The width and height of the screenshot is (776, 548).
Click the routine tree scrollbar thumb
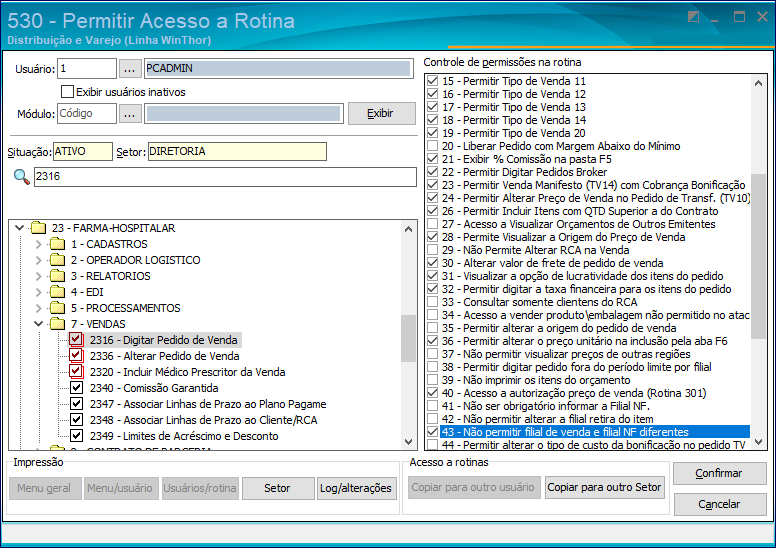pos(408,338)
